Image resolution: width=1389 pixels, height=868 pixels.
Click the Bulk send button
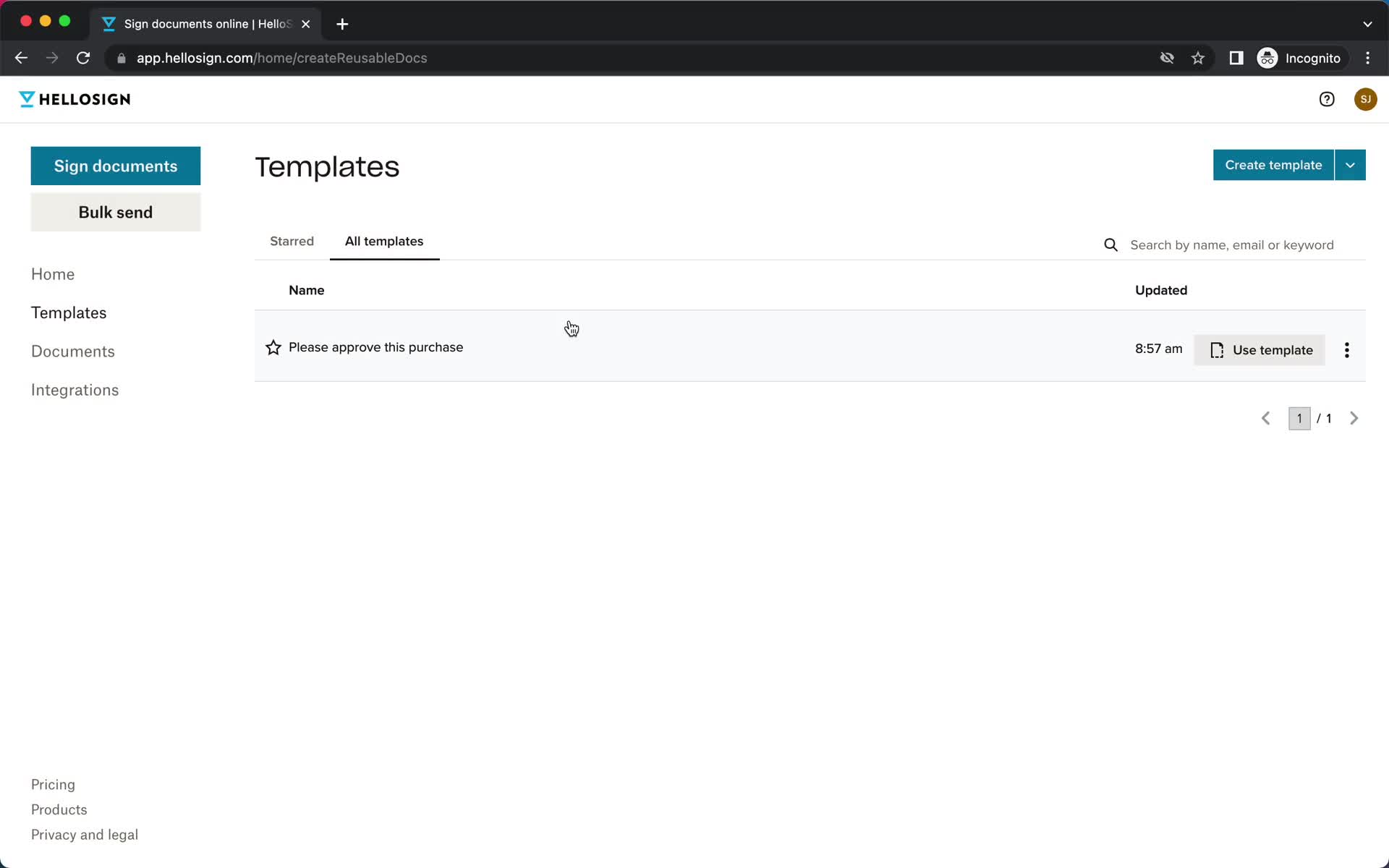(x=116, y=212)
